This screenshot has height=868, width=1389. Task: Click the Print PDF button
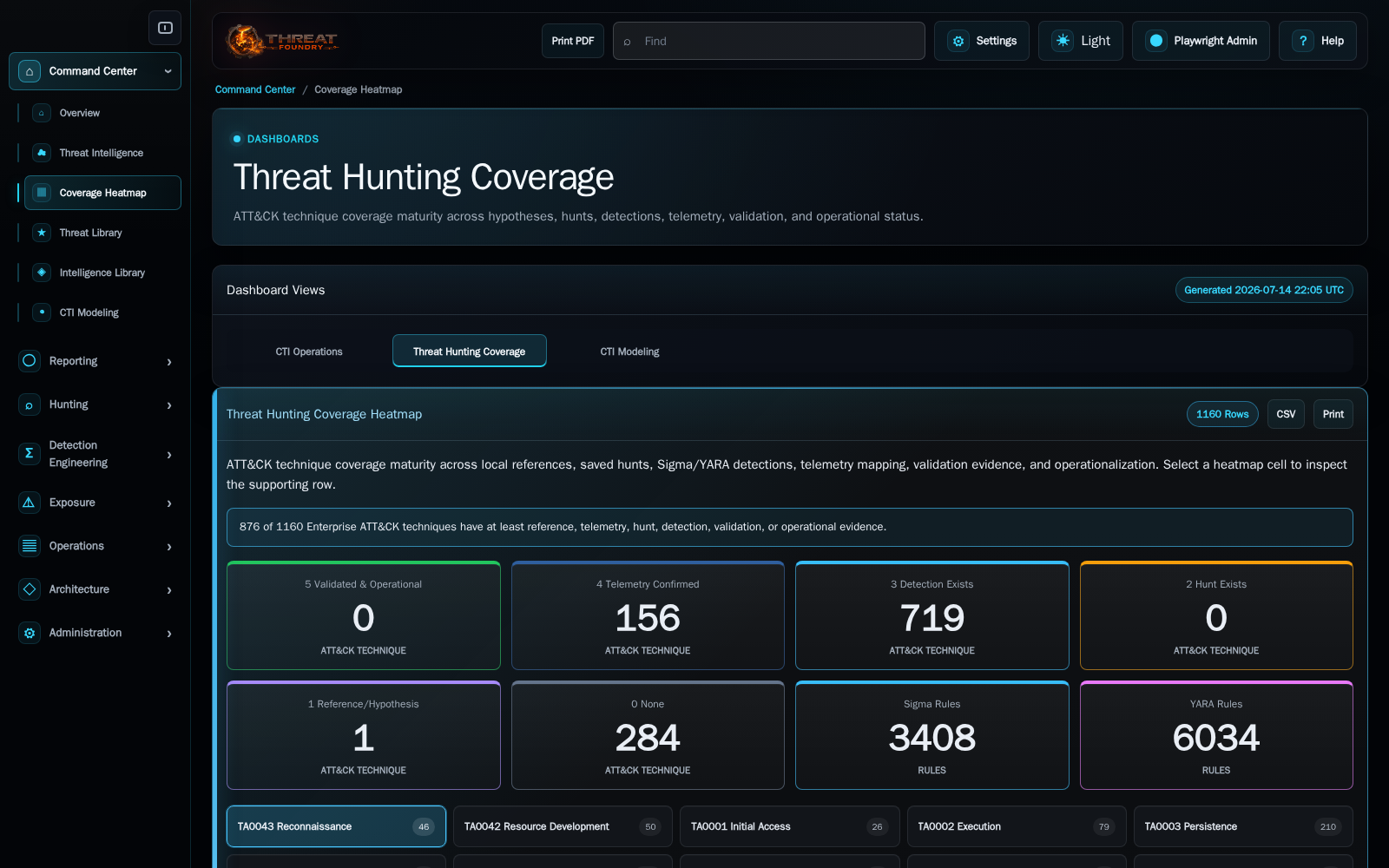[x=573, y=41]
